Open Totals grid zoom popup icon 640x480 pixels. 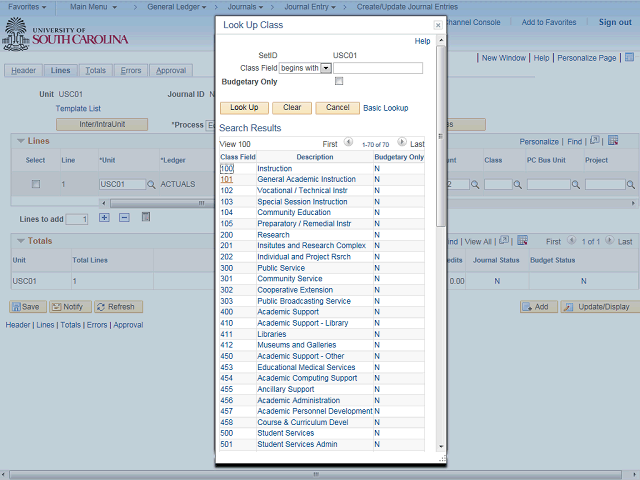coord(504,240)
